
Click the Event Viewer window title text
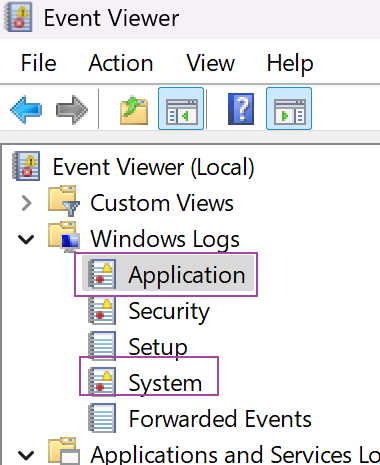point(111,18)
